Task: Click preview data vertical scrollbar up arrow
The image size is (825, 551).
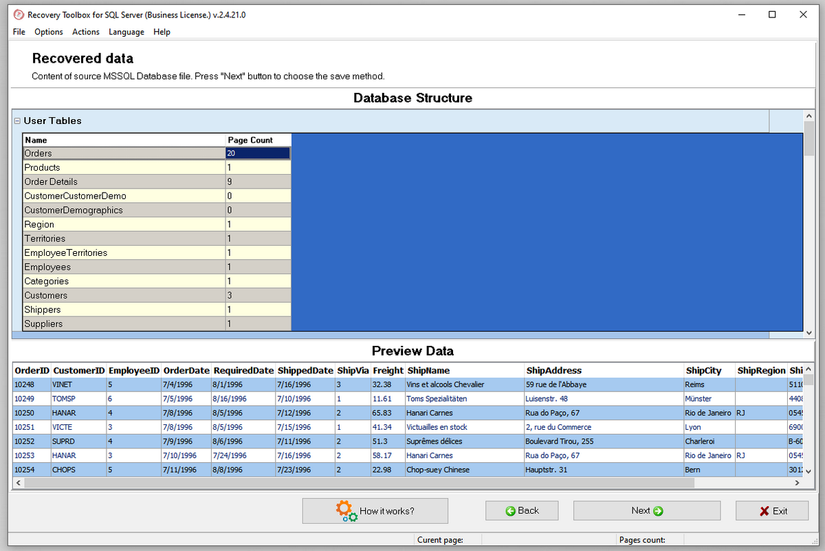Action: (x=809, y=369)
